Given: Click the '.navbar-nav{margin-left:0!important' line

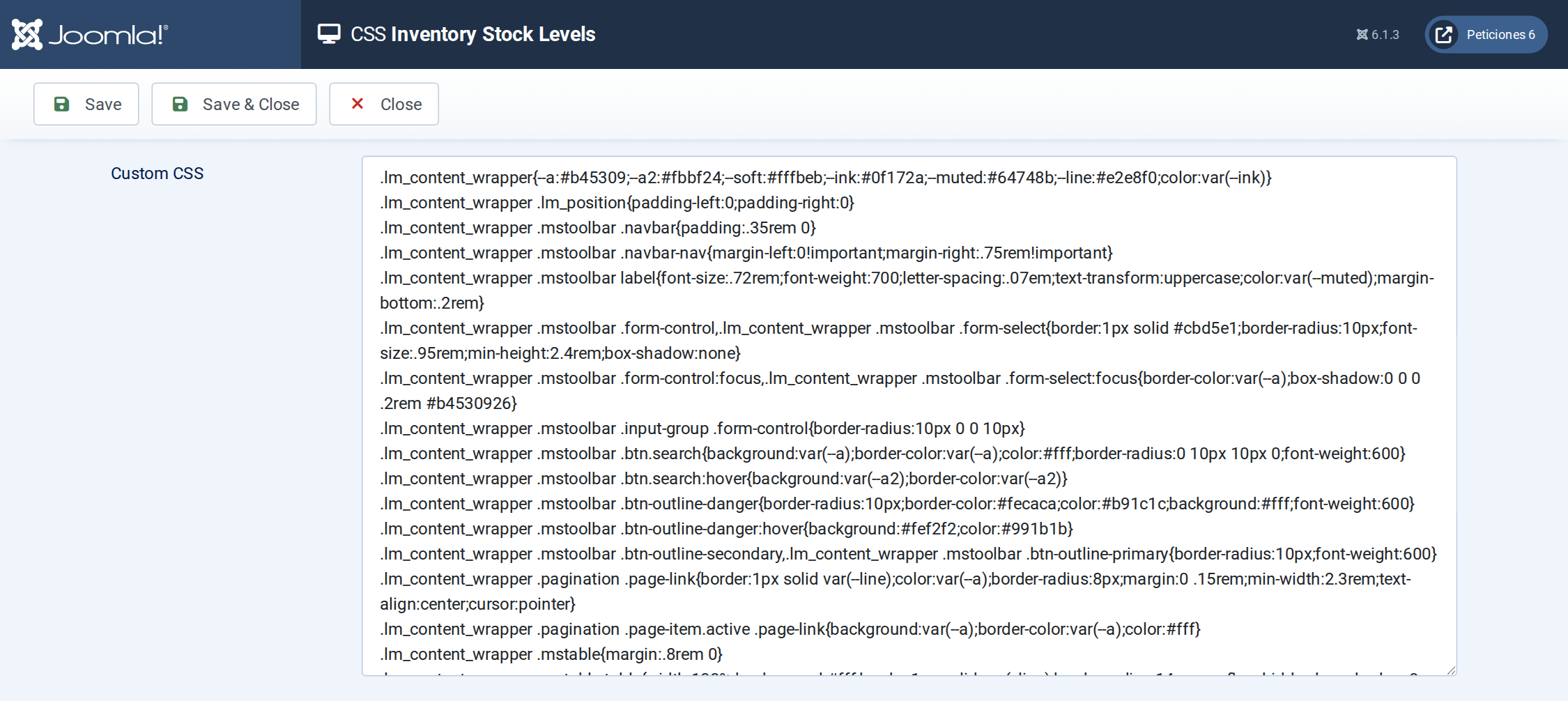Looking at the screenshot, I should (746, 253).
